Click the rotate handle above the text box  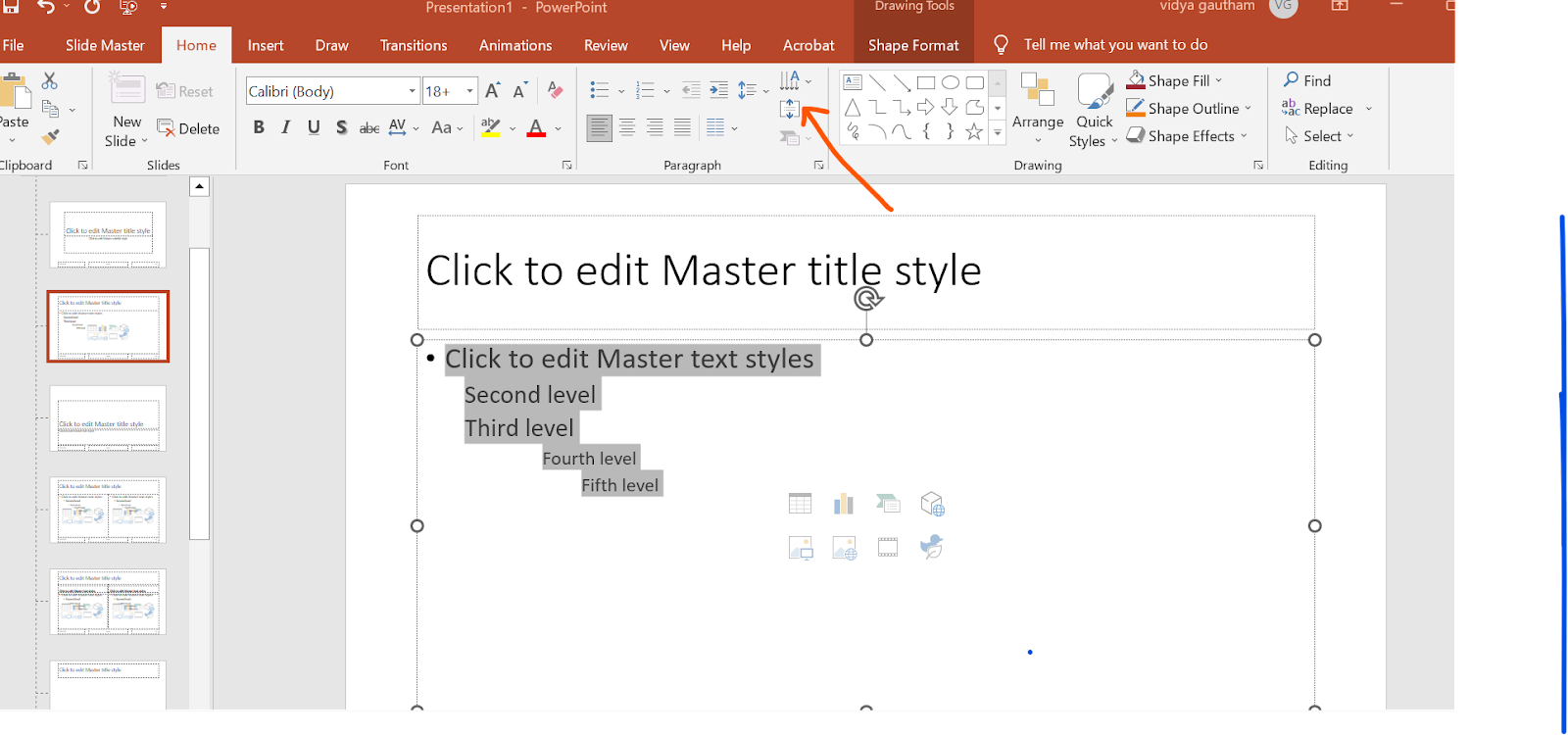tap(867, 298)
